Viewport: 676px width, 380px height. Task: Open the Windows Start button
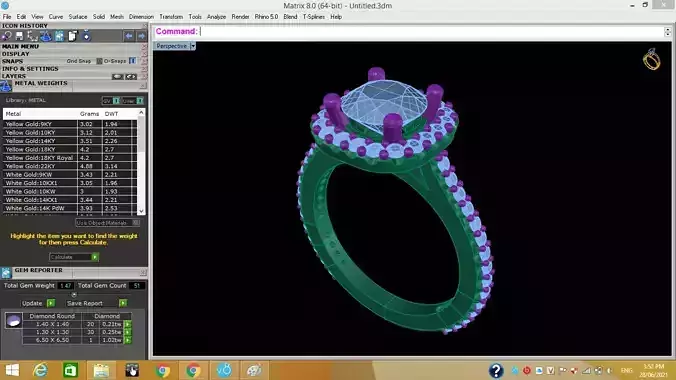coord(12,371)
